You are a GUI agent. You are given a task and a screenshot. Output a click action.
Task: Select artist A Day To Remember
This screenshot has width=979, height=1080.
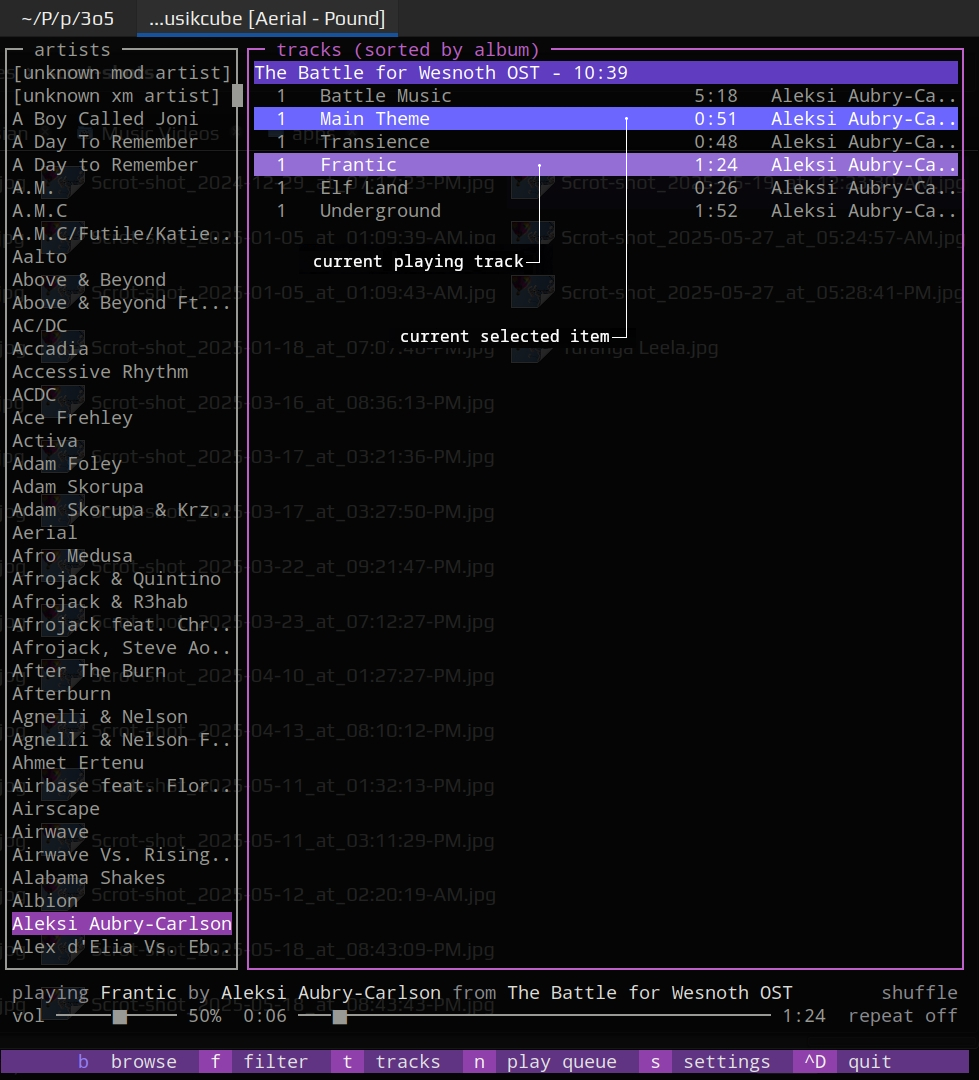coord(105,142)
